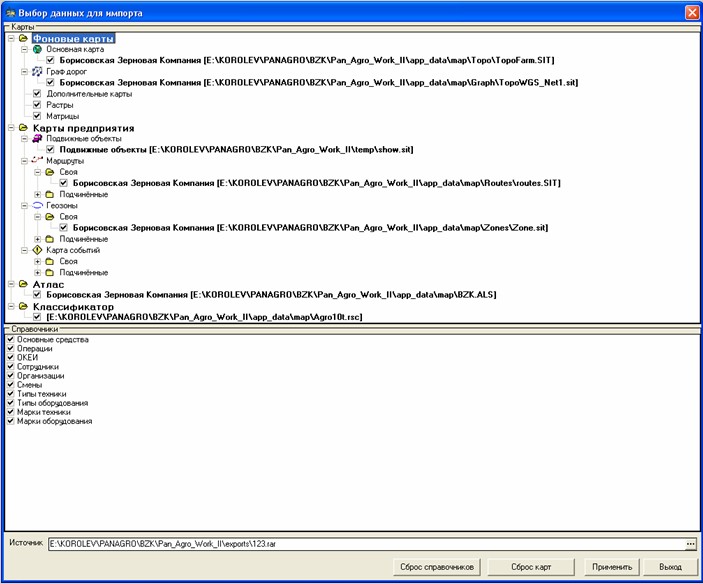Screen dimensions: 703x584
Task: Collapse the Карты предприятия node
Action: click(x=10, y=127)
